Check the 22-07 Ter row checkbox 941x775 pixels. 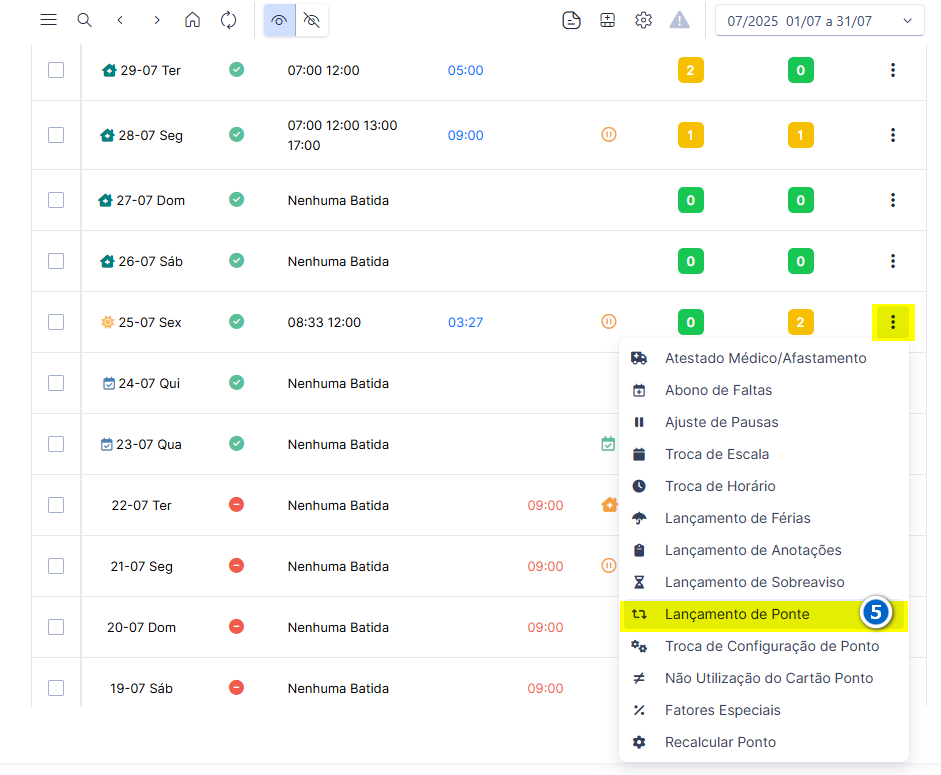tap(56, 505)
